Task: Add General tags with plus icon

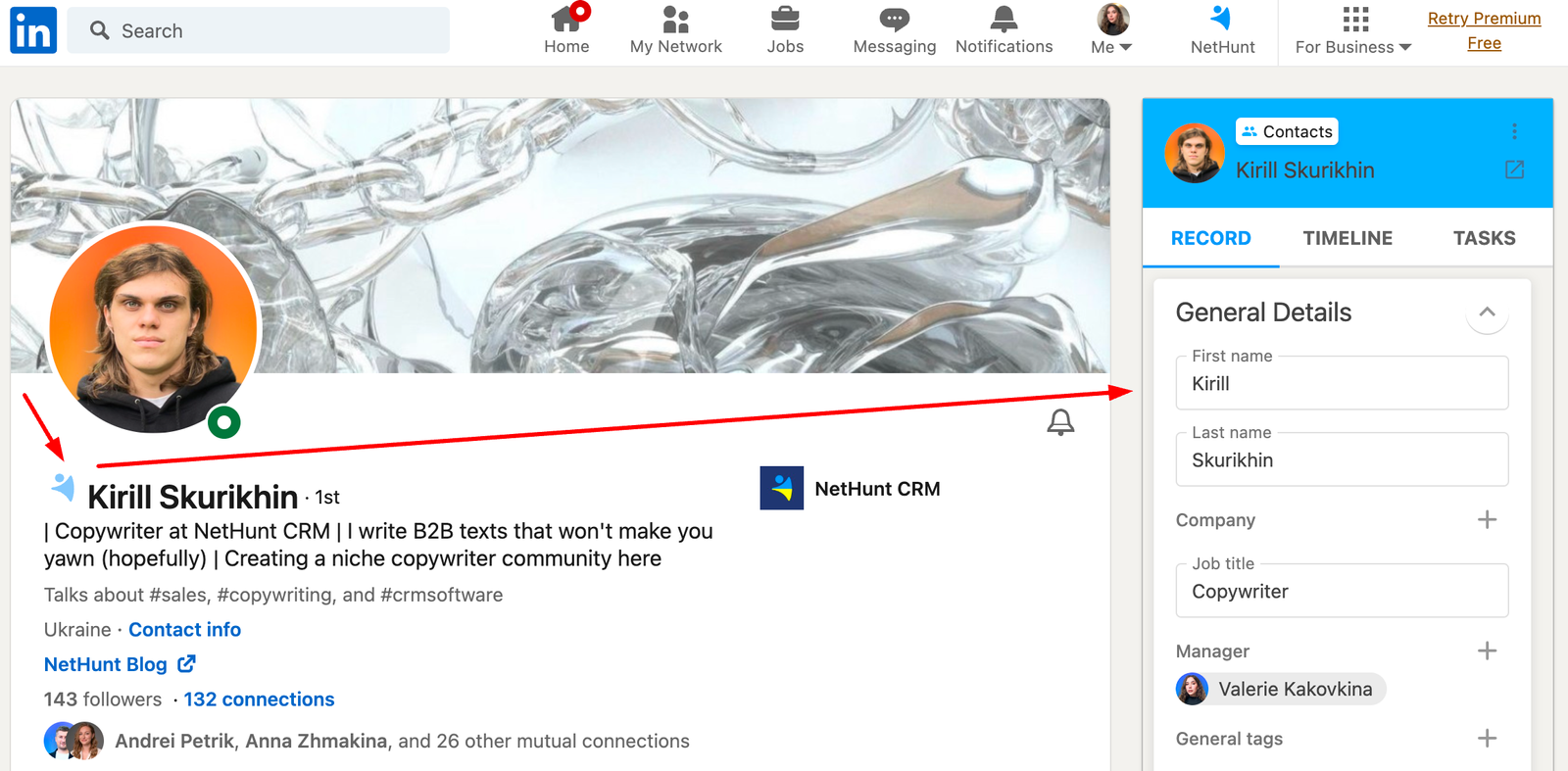Action: (1487, 738)
